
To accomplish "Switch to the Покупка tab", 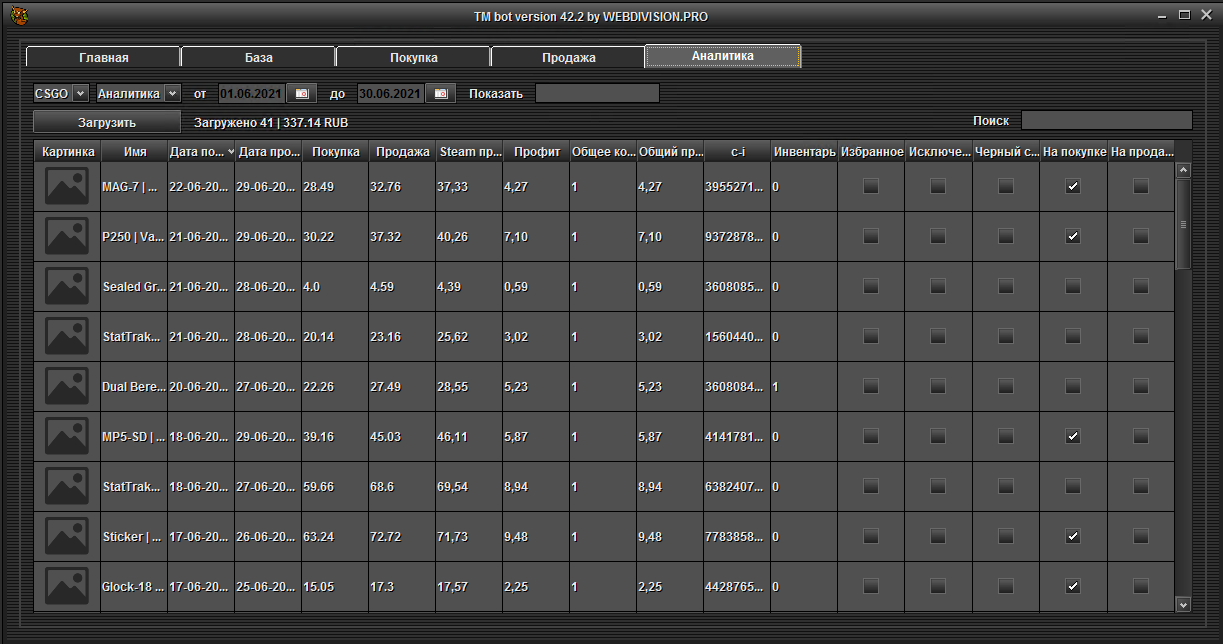I will [x=413, y=57].
